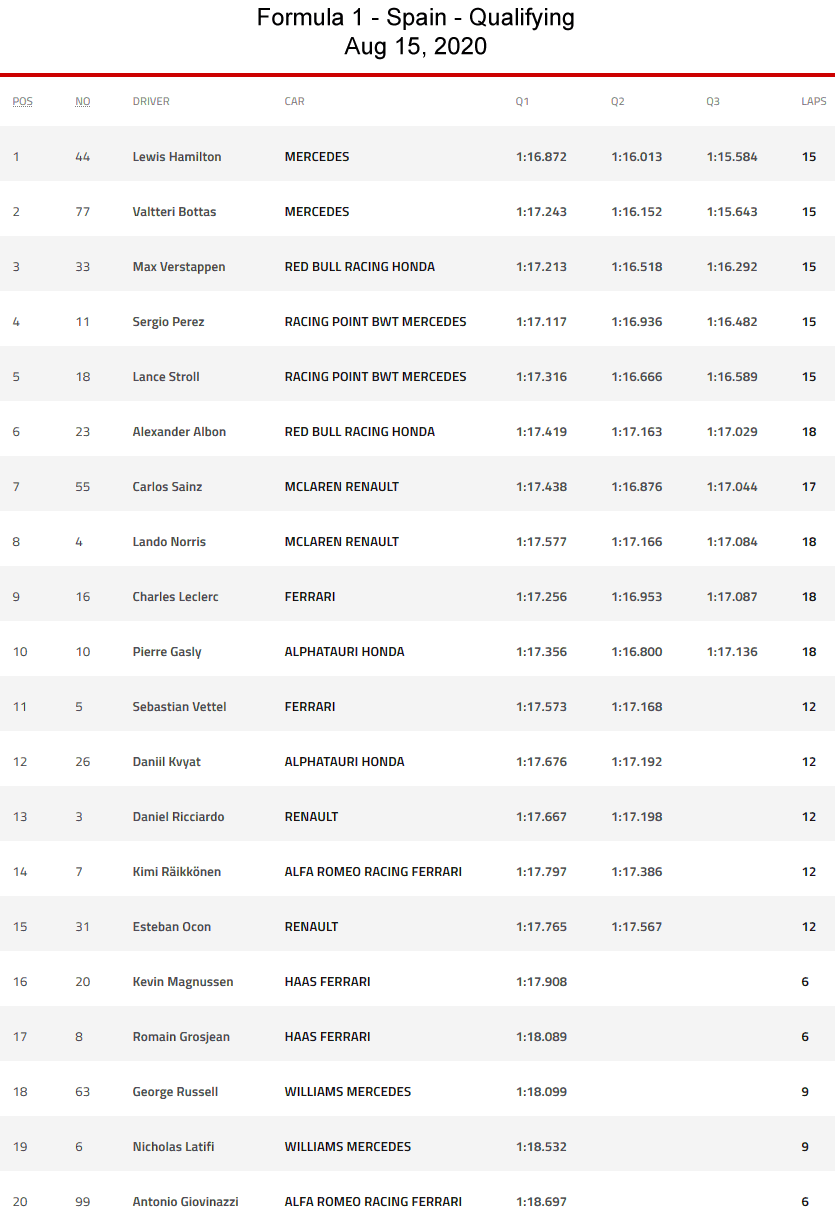The image size is (835, 1219).
Task: Select Kimi Räikkönen driver name
Action: pyautogui.click(x=177, y=872)
